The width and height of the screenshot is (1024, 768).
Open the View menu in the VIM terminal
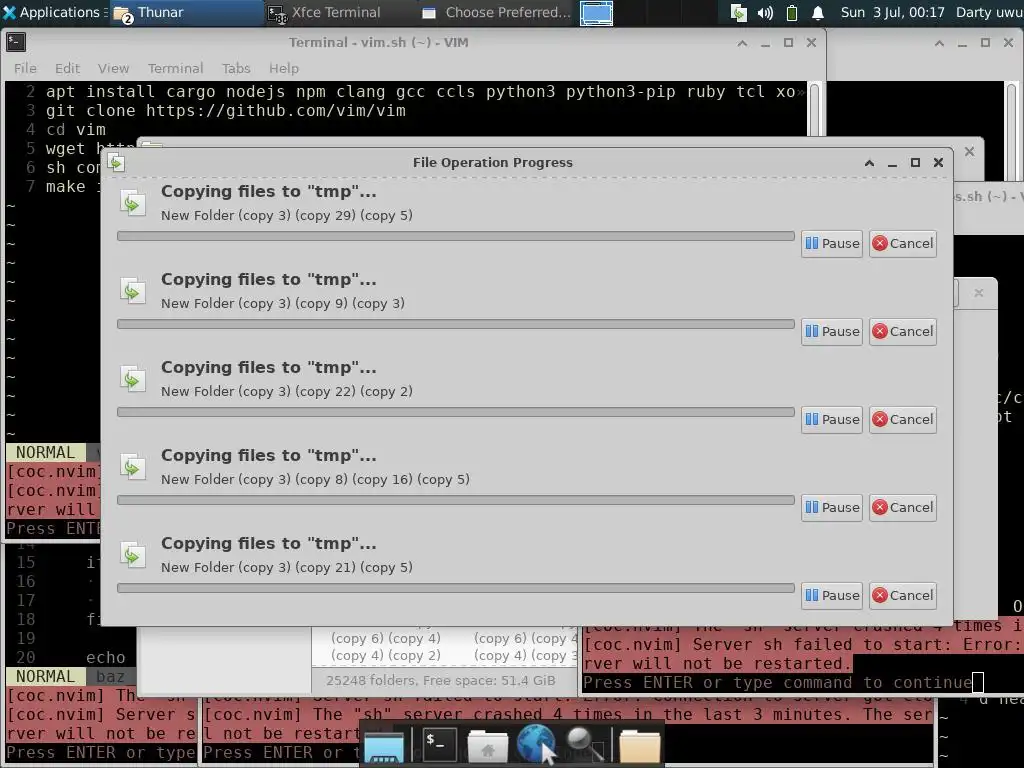click(113, 68)
